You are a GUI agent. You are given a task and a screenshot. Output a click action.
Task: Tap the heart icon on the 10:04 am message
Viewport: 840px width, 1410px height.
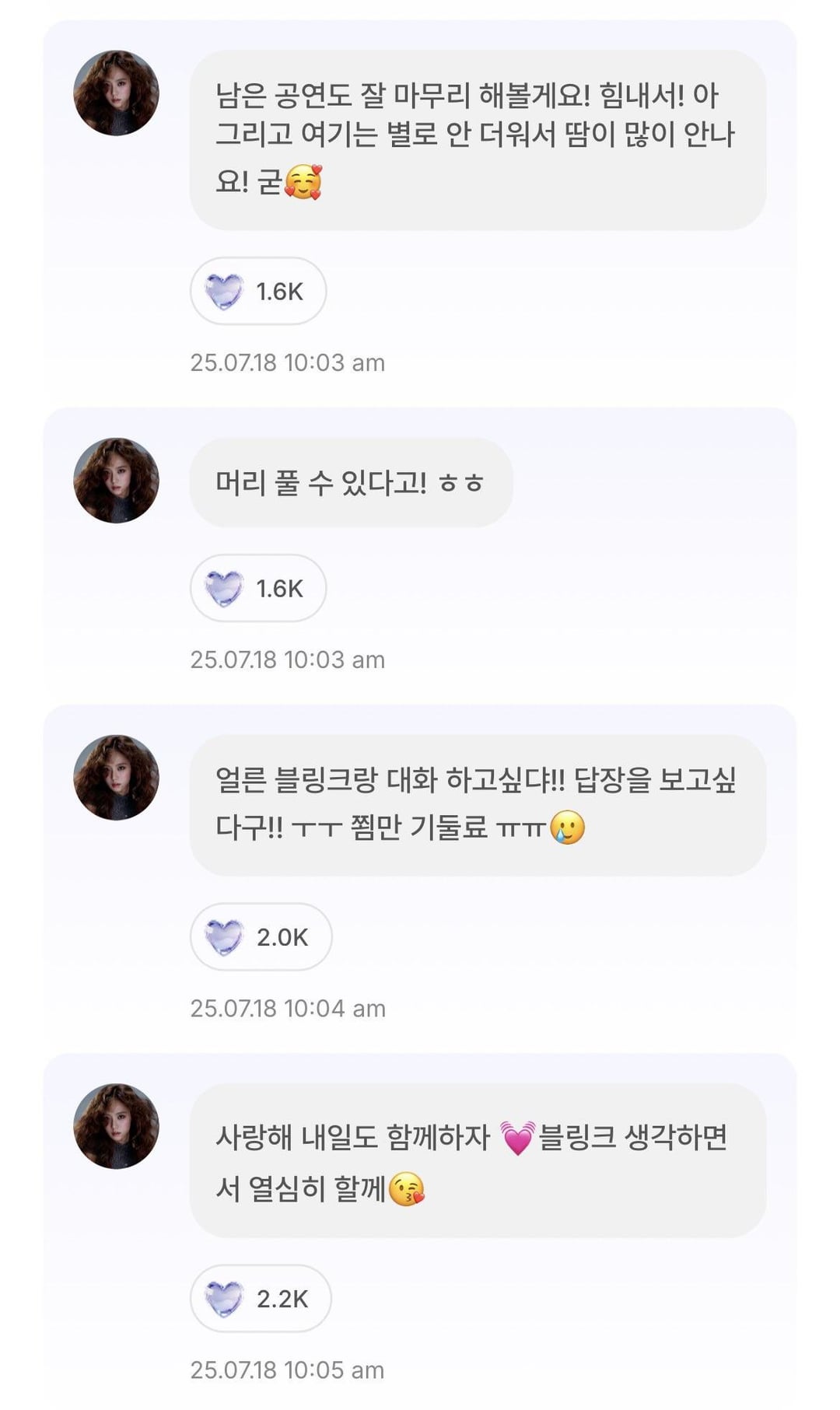click(224, 937)
